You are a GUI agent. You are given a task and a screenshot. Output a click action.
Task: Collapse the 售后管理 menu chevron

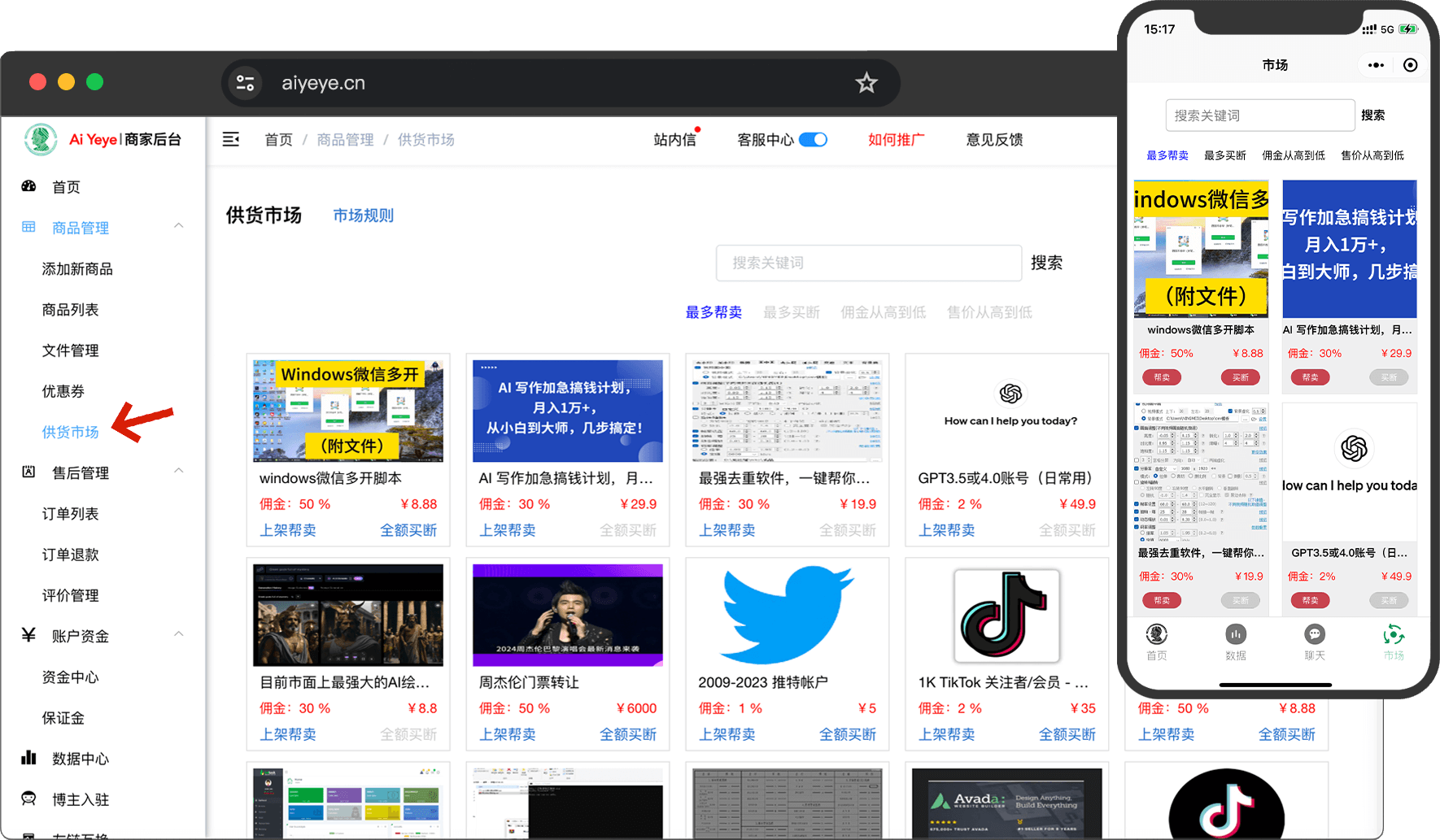click(x=179, y=471)
